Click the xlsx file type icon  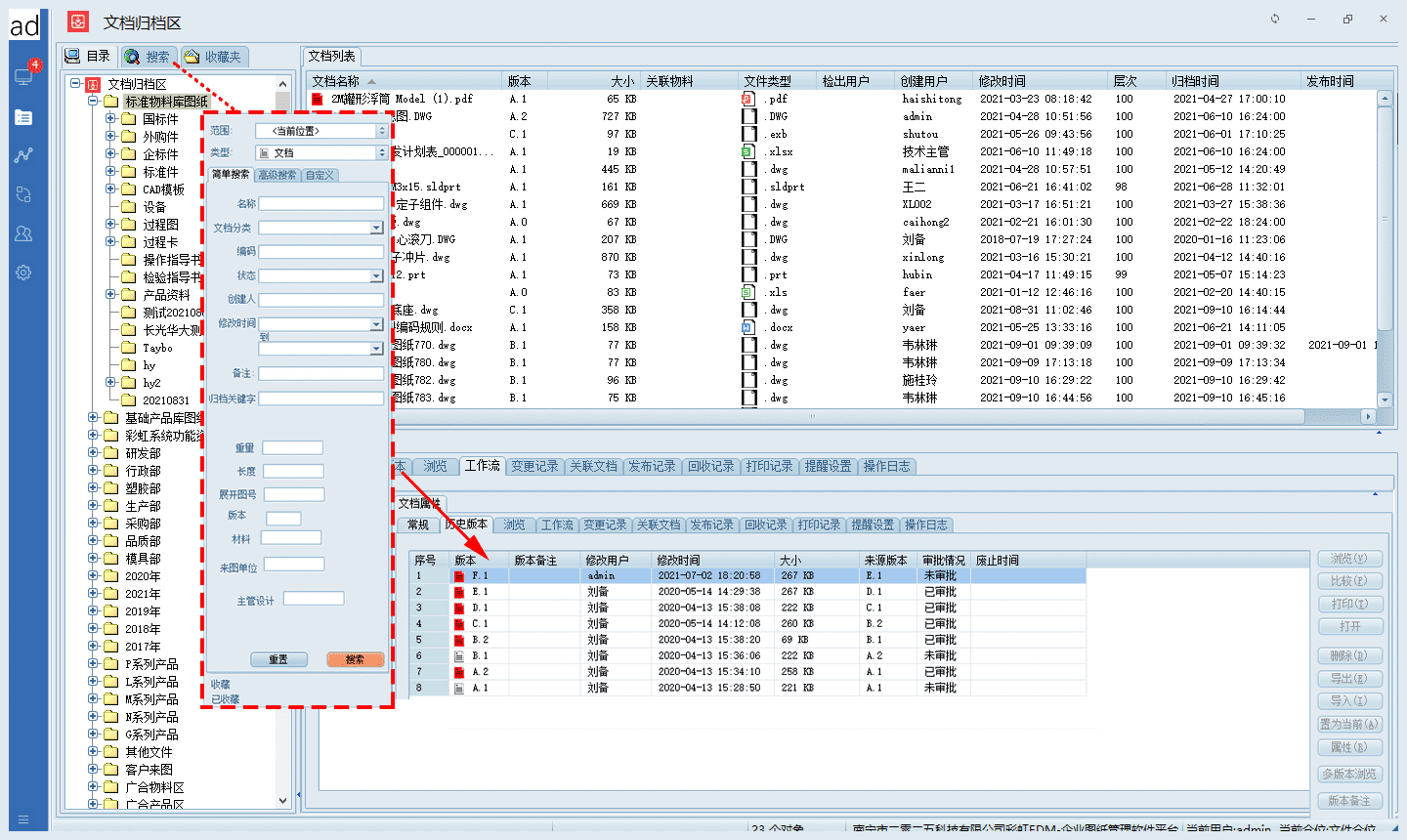(x=747, y=151)
